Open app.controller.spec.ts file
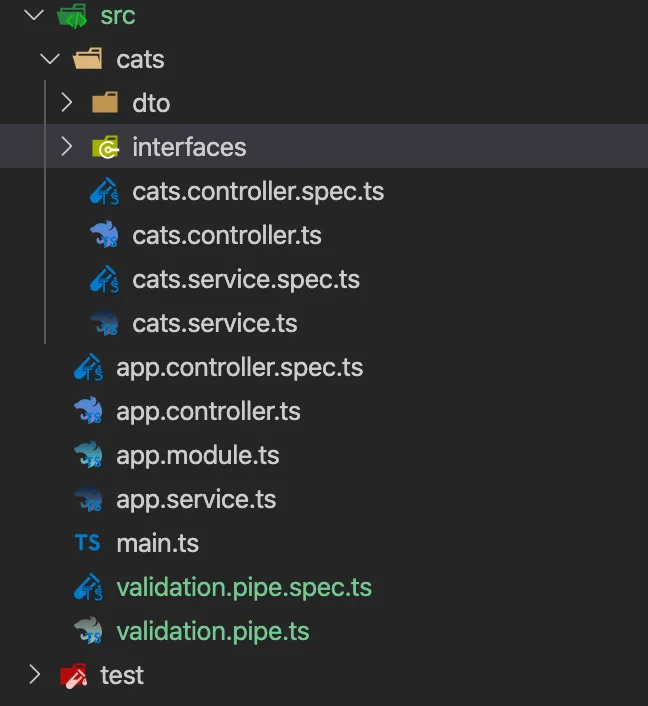 (x=240, y=367)
